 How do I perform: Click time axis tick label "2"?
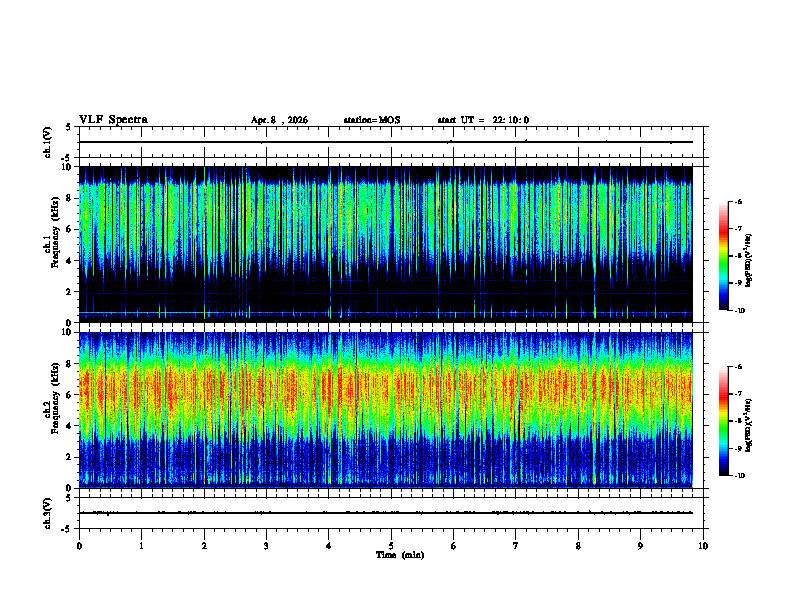(204, 546)
